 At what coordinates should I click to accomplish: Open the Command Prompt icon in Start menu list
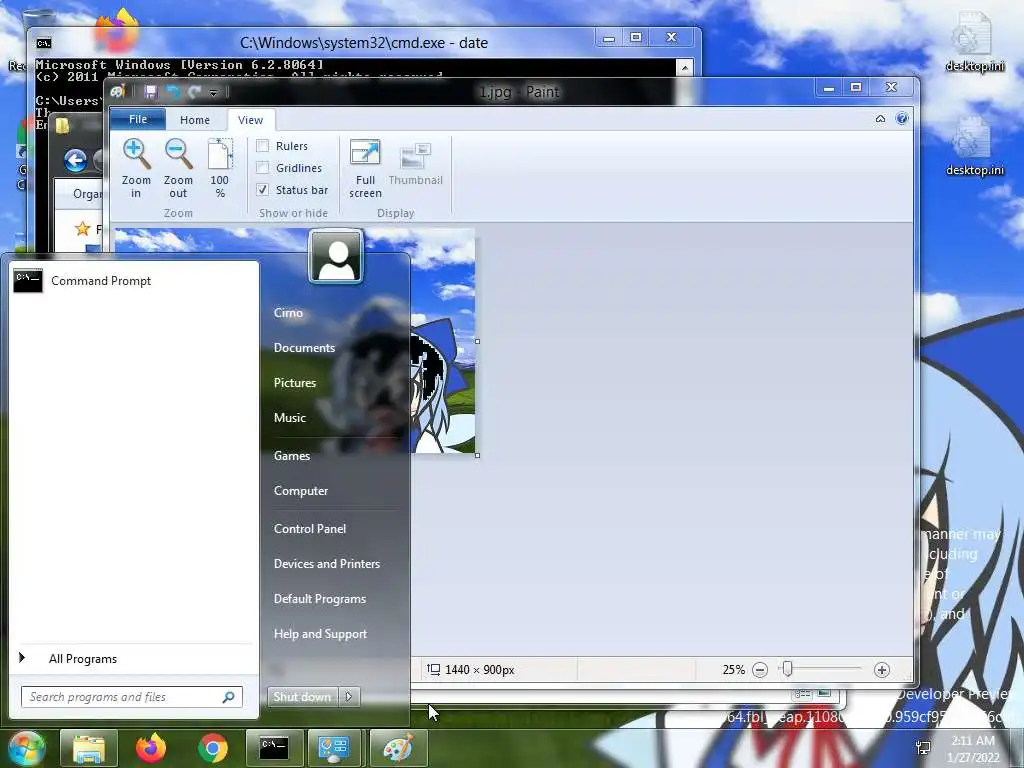[x=28, y=281]
